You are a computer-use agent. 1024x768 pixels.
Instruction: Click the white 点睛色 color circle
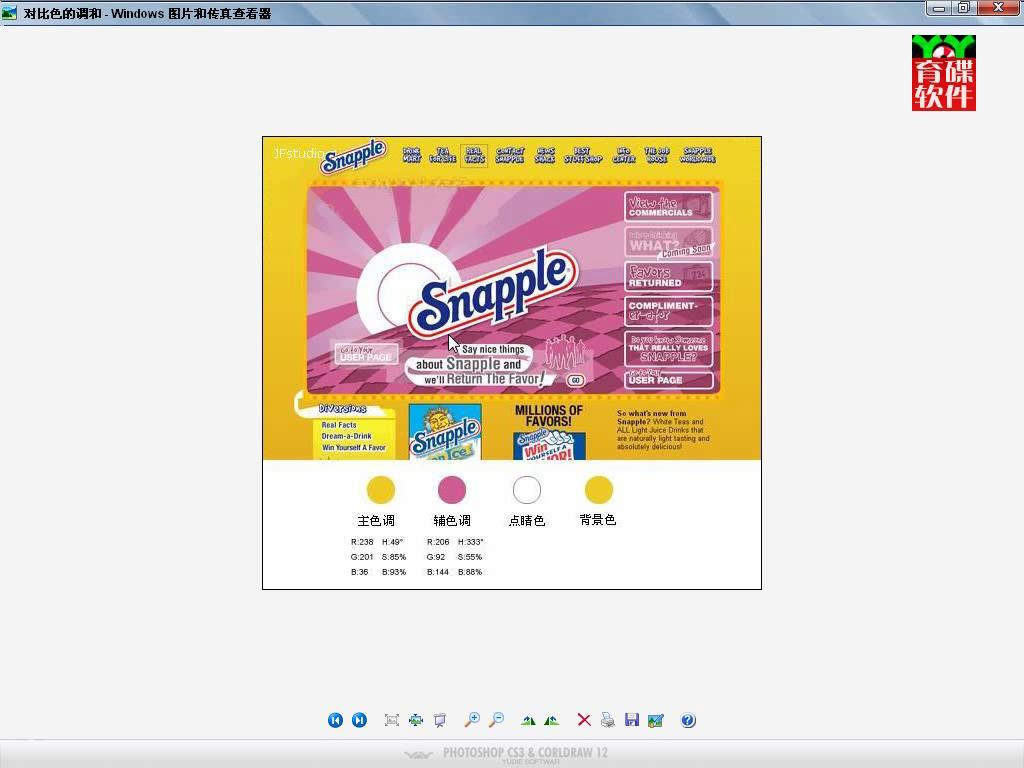527,490
